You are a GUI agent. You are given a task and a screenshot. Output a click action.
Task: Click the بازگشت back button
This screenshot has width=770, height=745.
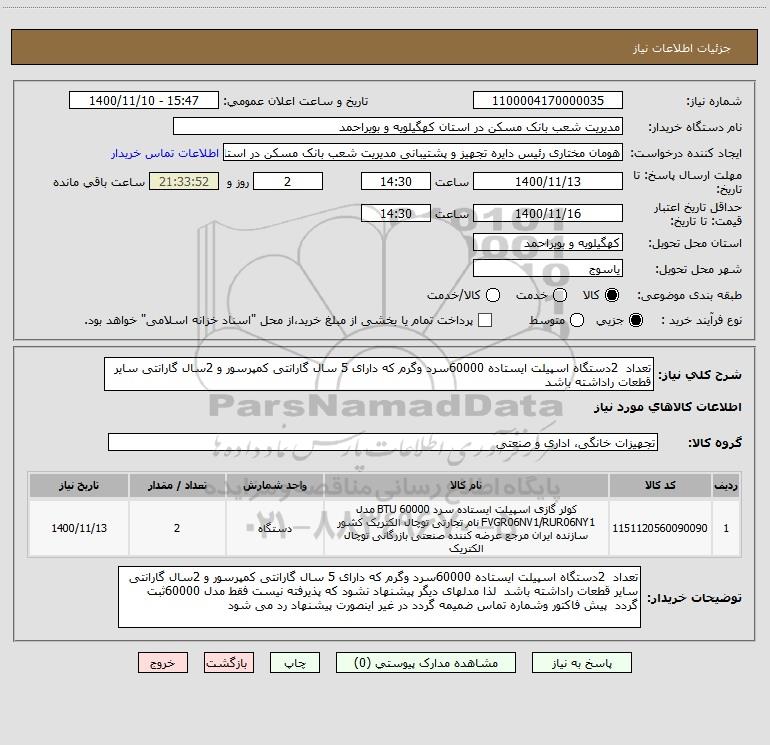229,663
